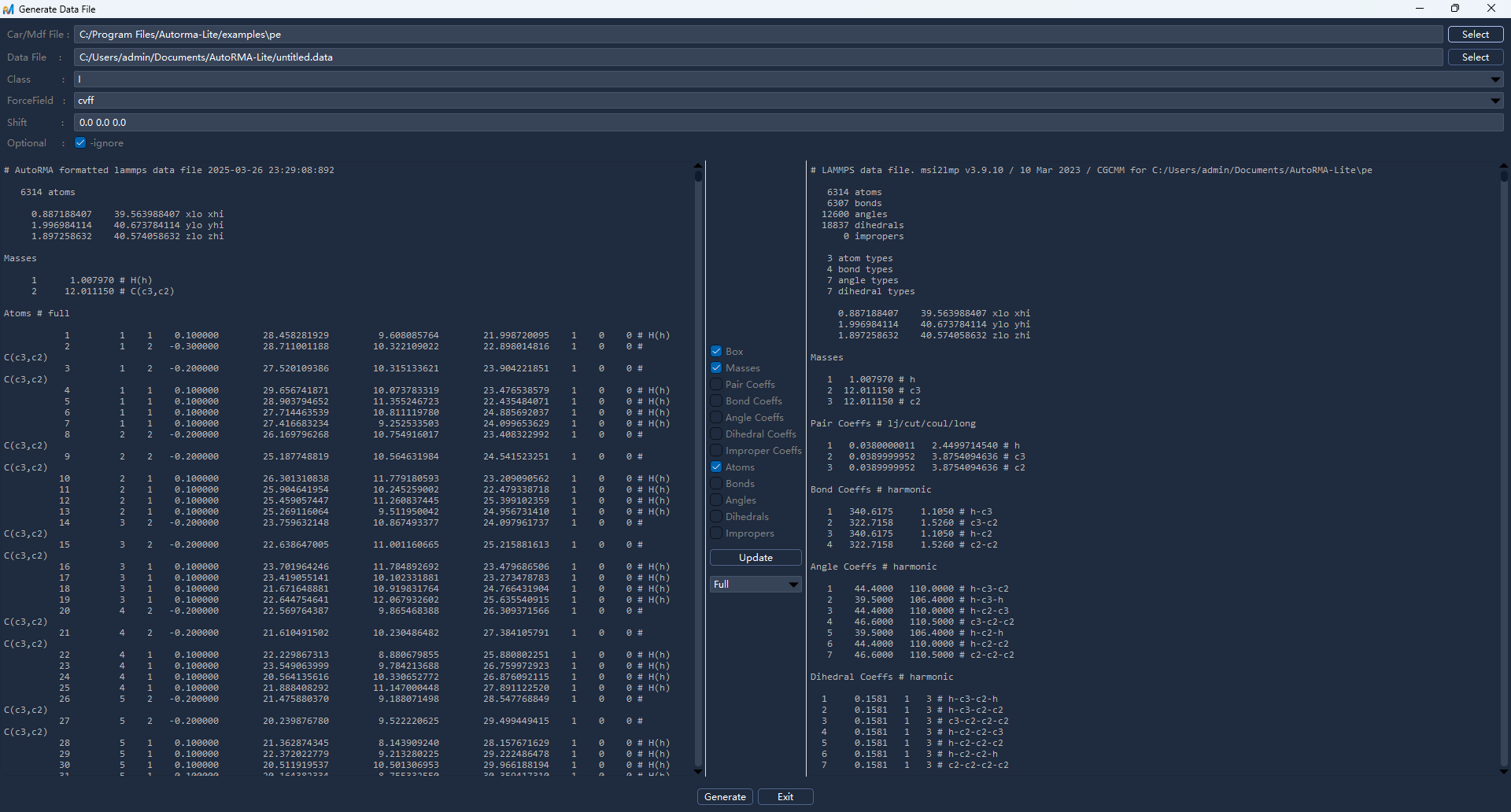
Task: Click '4 bond types' line
Action: click(x=860, y=269)
